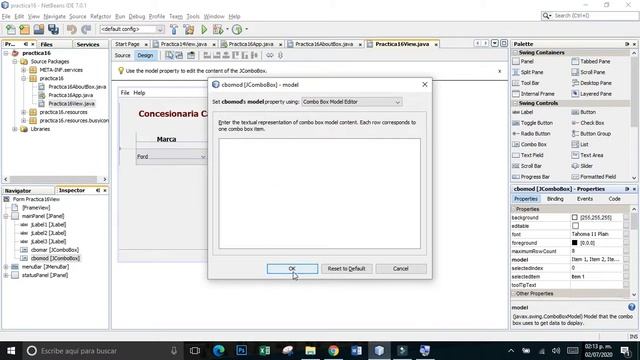Open Photoshop from the taskbar

[x=242, y=351]
